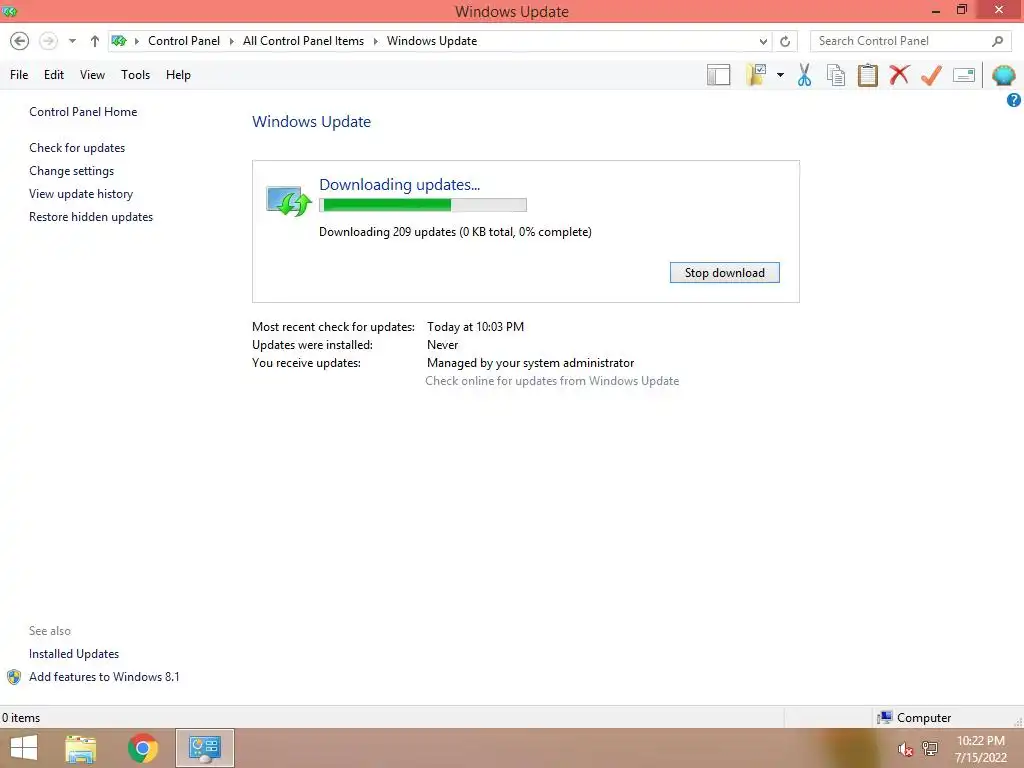Click the shield icon beside Add features
The height and width of the screenshot is (768, 1024).
(x=14, y=677)
